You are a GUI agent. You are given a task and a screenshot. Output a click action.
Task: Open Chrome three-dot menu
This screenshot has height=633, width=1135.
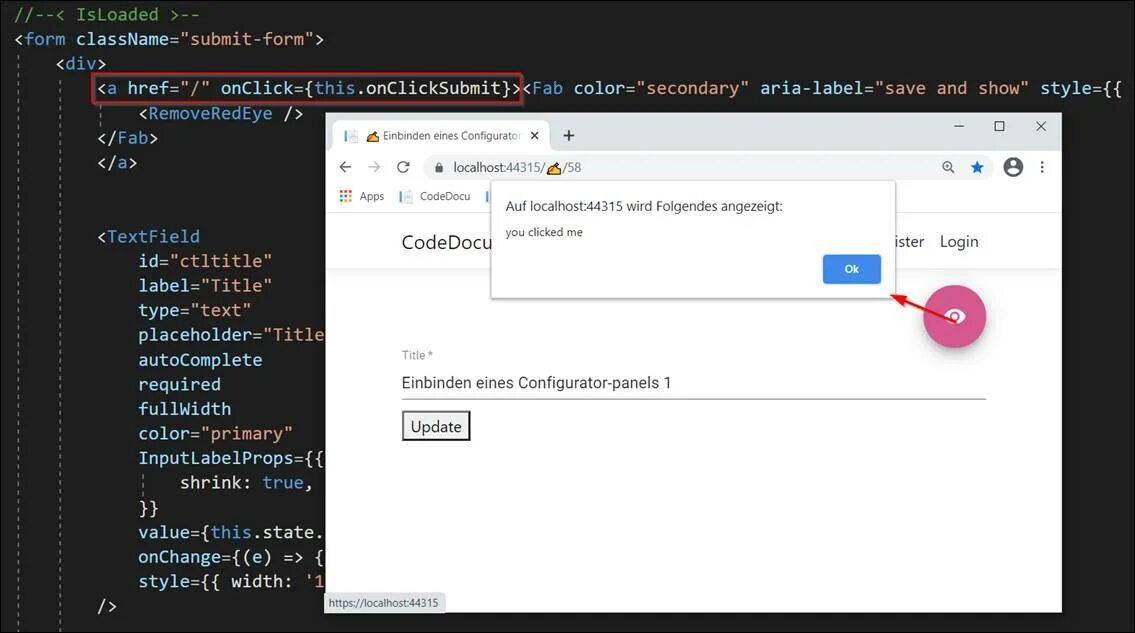pyautogui.click(x=1042, y=167)
